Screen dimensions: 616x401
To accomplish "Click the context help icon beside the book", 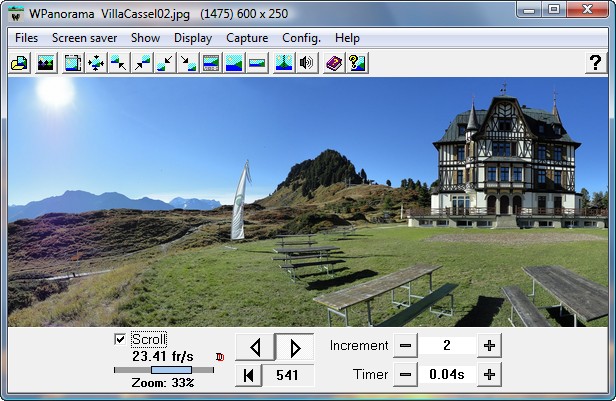I will click(357, 63).
